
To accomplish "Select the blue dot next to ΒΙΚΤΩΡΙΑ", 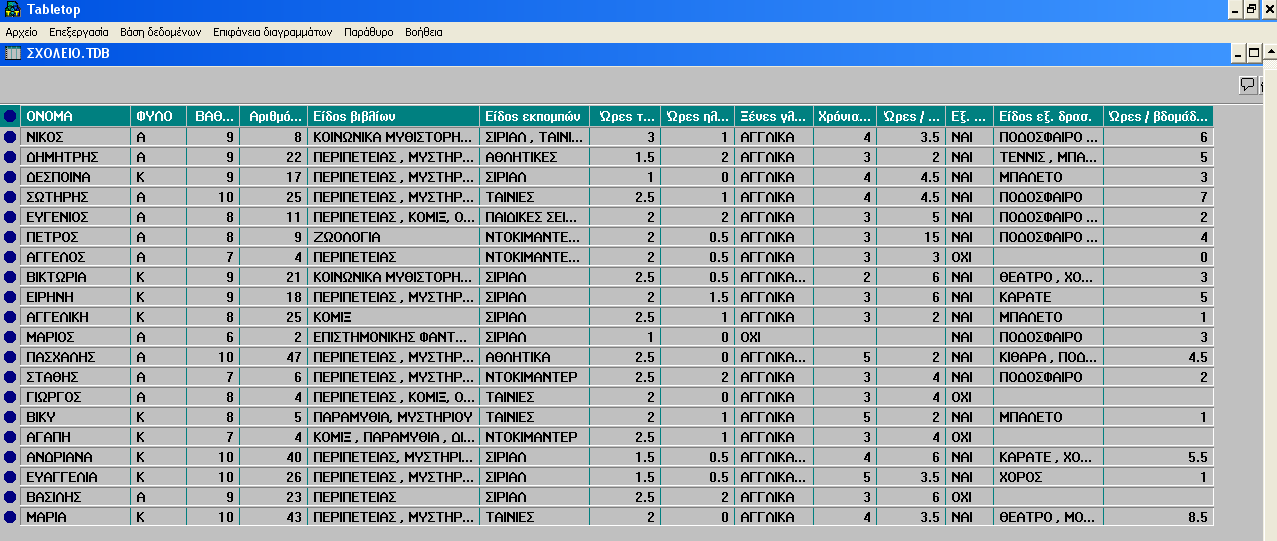I will click(x=10, y=277).
